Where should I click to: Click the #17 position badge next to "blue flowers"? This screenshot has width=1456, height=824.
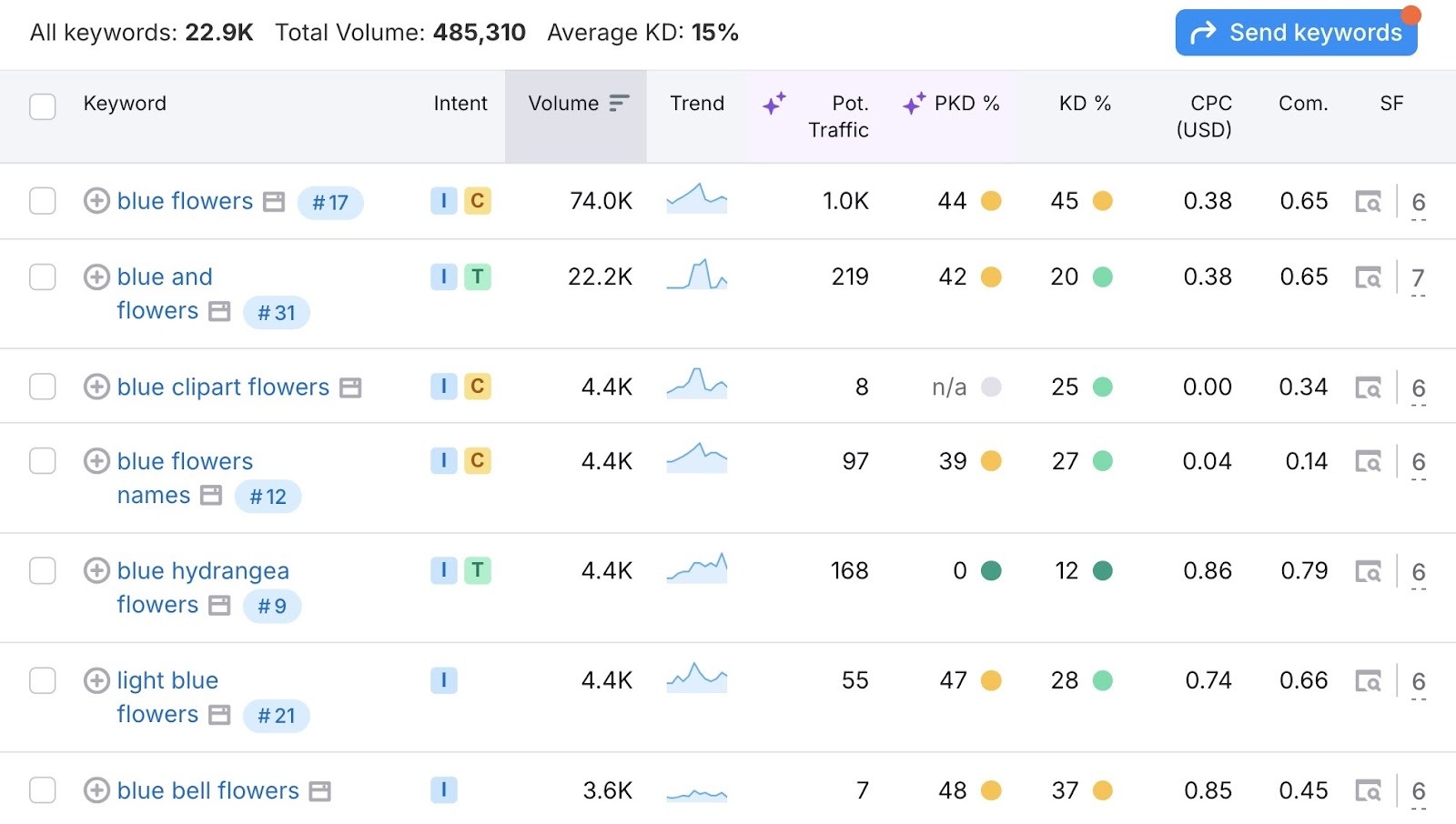click(330, 203)
